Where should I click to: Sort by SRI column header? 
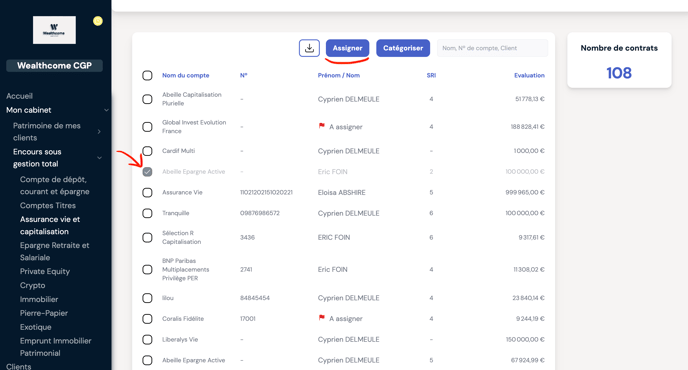(x=431, y=75)
